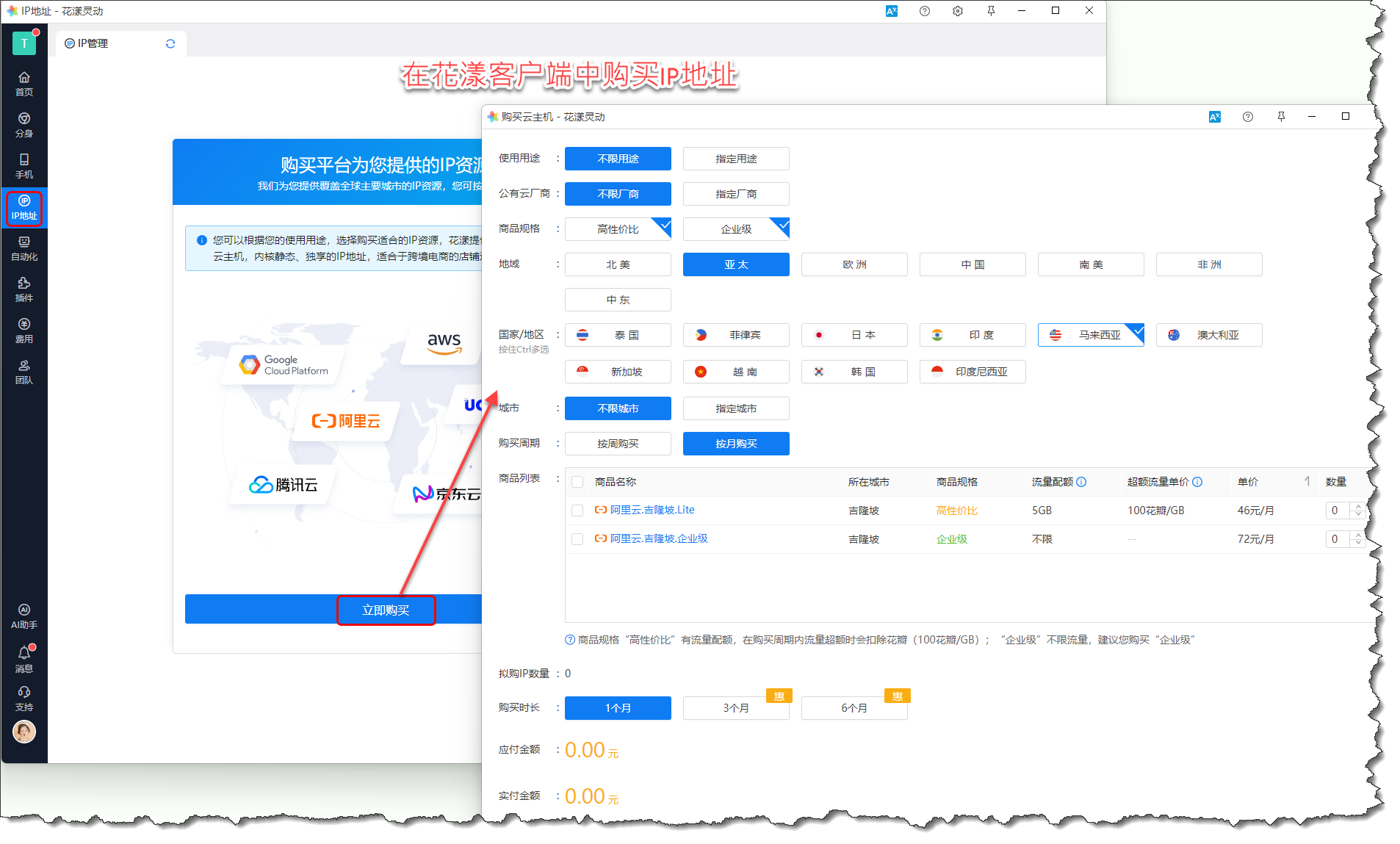
Task: Open the 手机 phone sidebar icon
Action: tap(24, 167)
